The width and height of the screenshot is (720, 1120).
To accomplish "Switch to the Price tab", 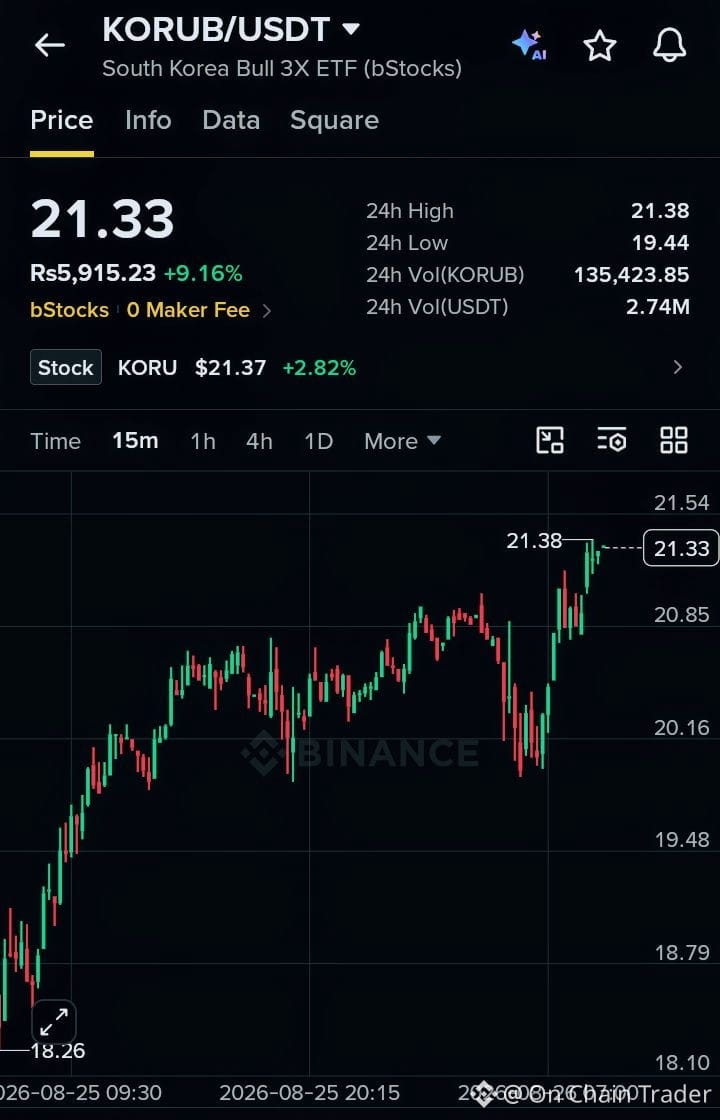I will [61, 120].
